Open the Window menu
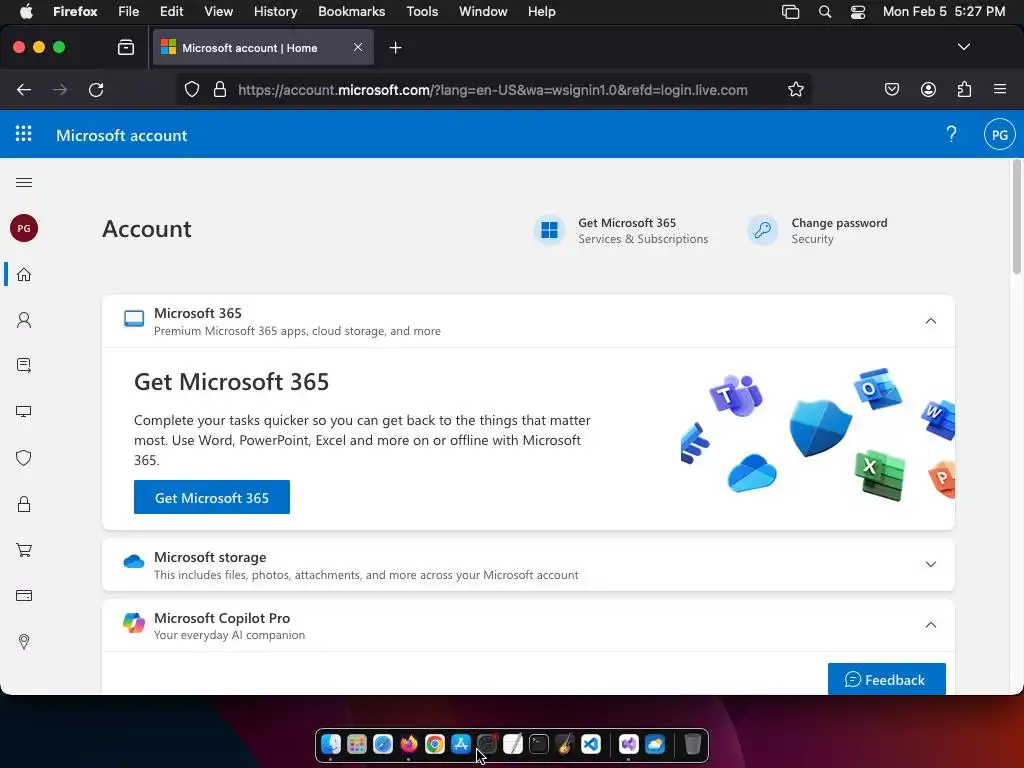The image size is (1024, 768). (x=483, y=11)
